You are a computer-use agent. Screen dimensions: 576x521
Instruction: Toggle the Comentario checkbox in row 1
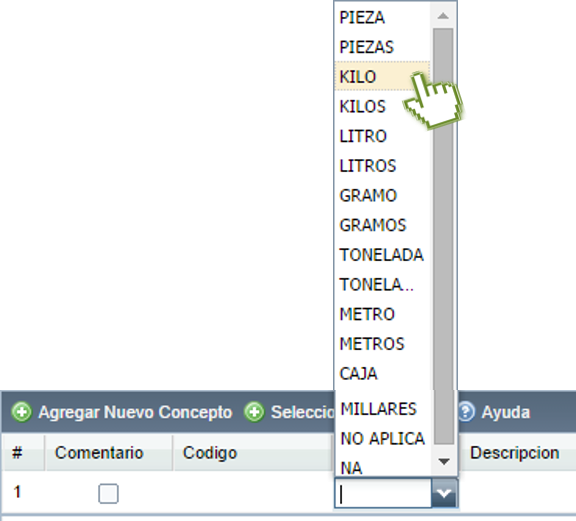[108, 493]
